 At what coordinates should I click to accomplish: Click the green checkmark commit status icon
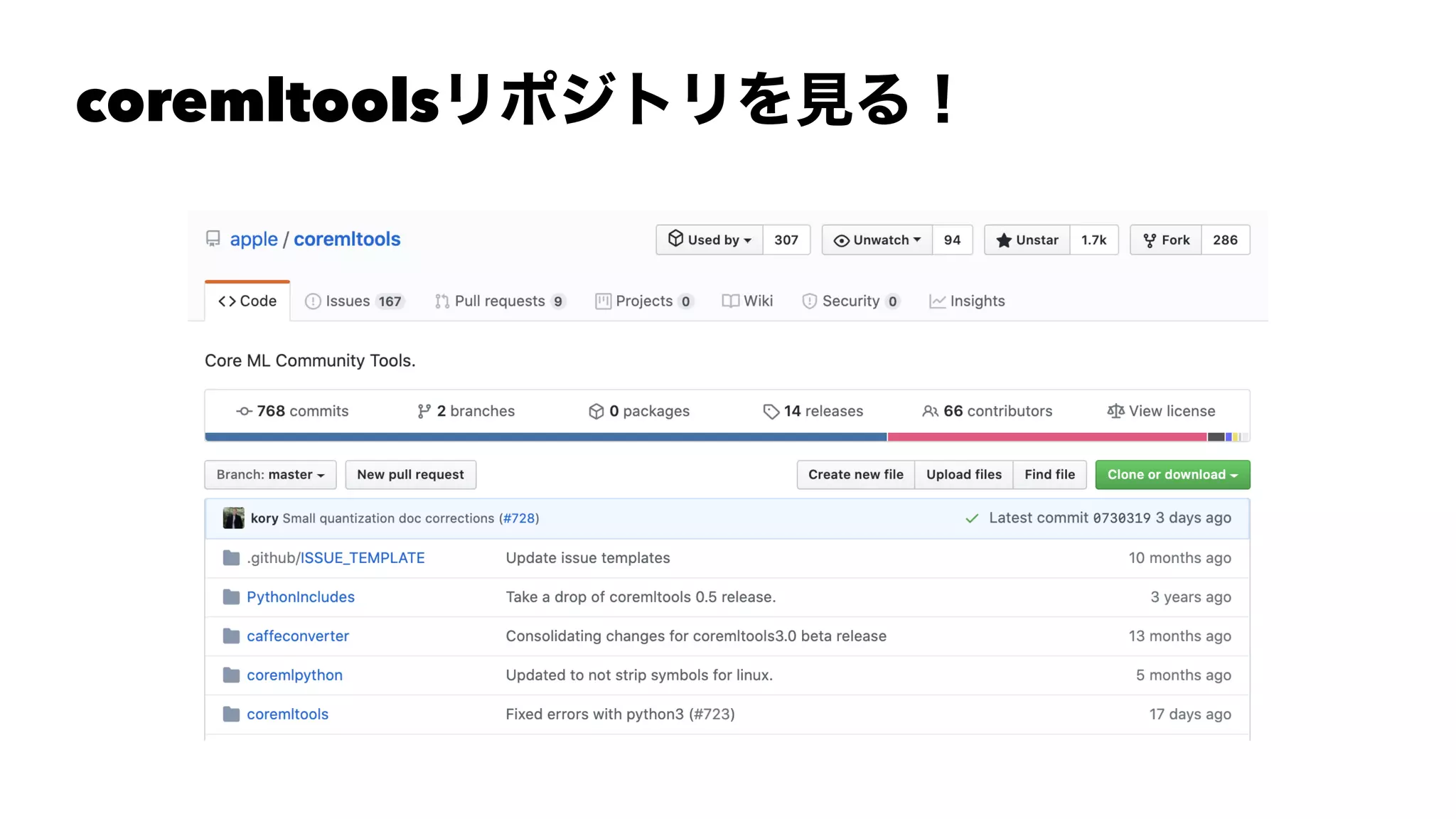coord(972,518)
